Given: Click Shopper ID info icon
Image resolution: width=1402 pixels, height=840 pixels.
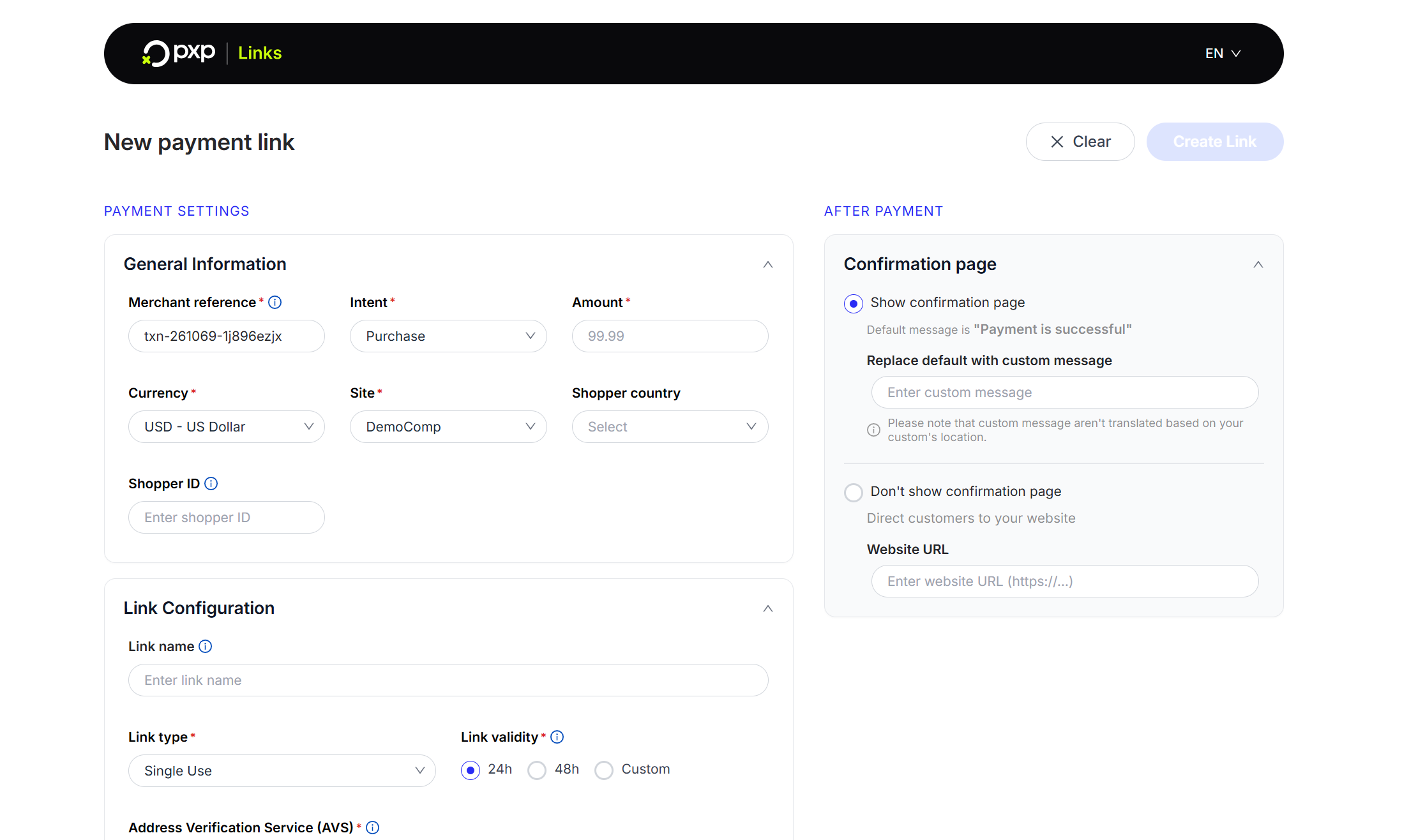Looking at the screenshot, I should click(211, 484).
